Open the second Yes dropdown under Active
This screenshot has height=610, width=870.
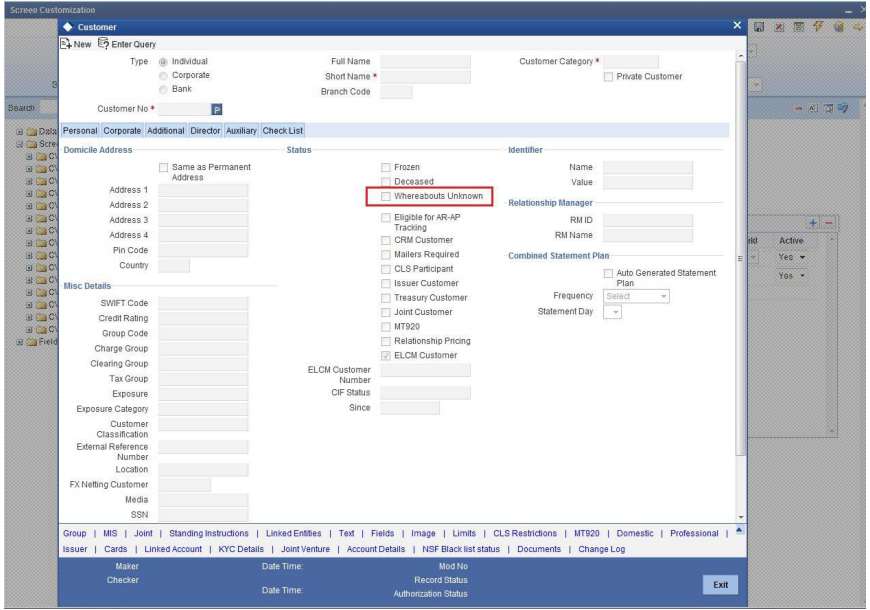pos(792,276)
